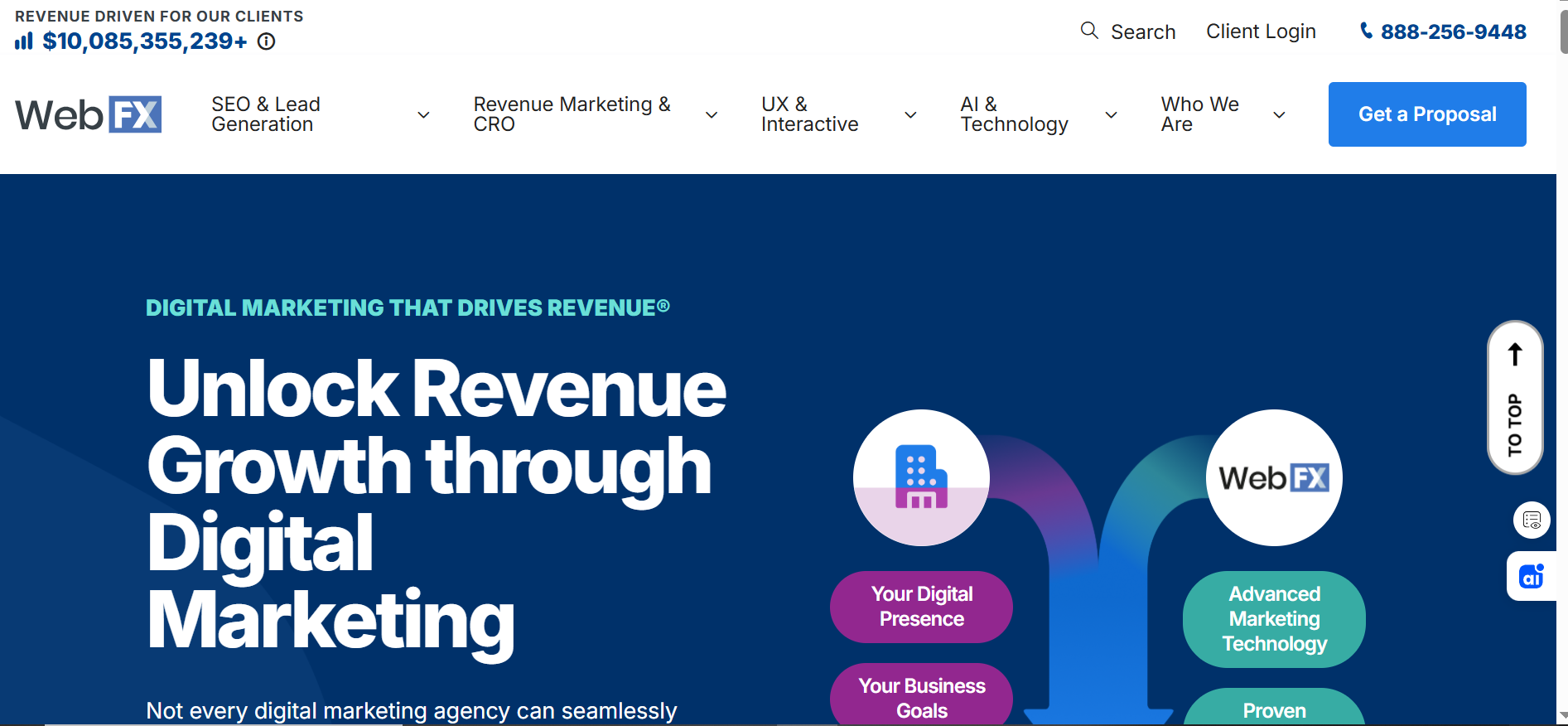This screenshot has width=1568, height=726.
Task: Click Get a Proposal button
Action: point(1427,114)
